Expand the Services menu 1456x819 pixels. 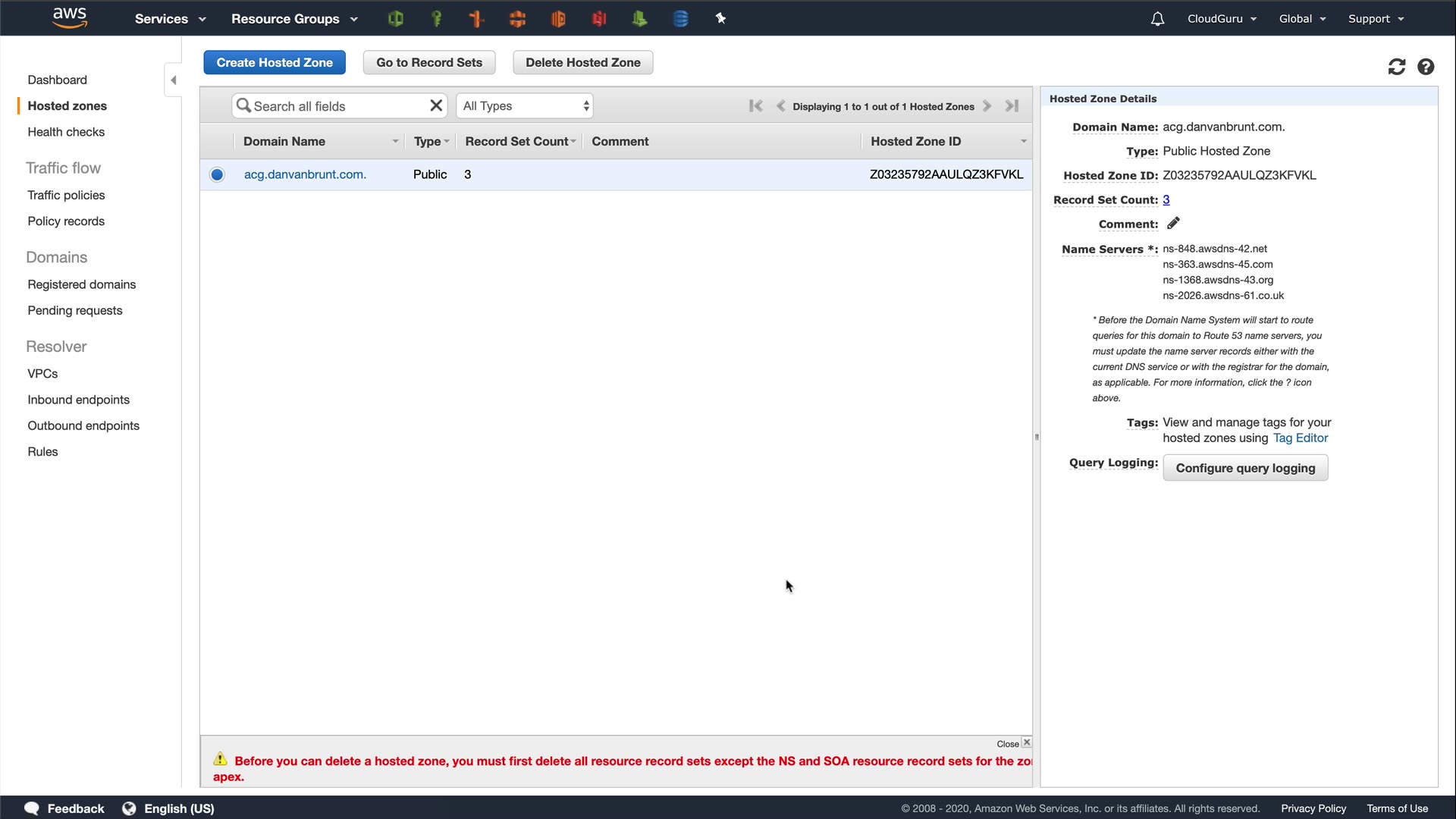point(170,19)
